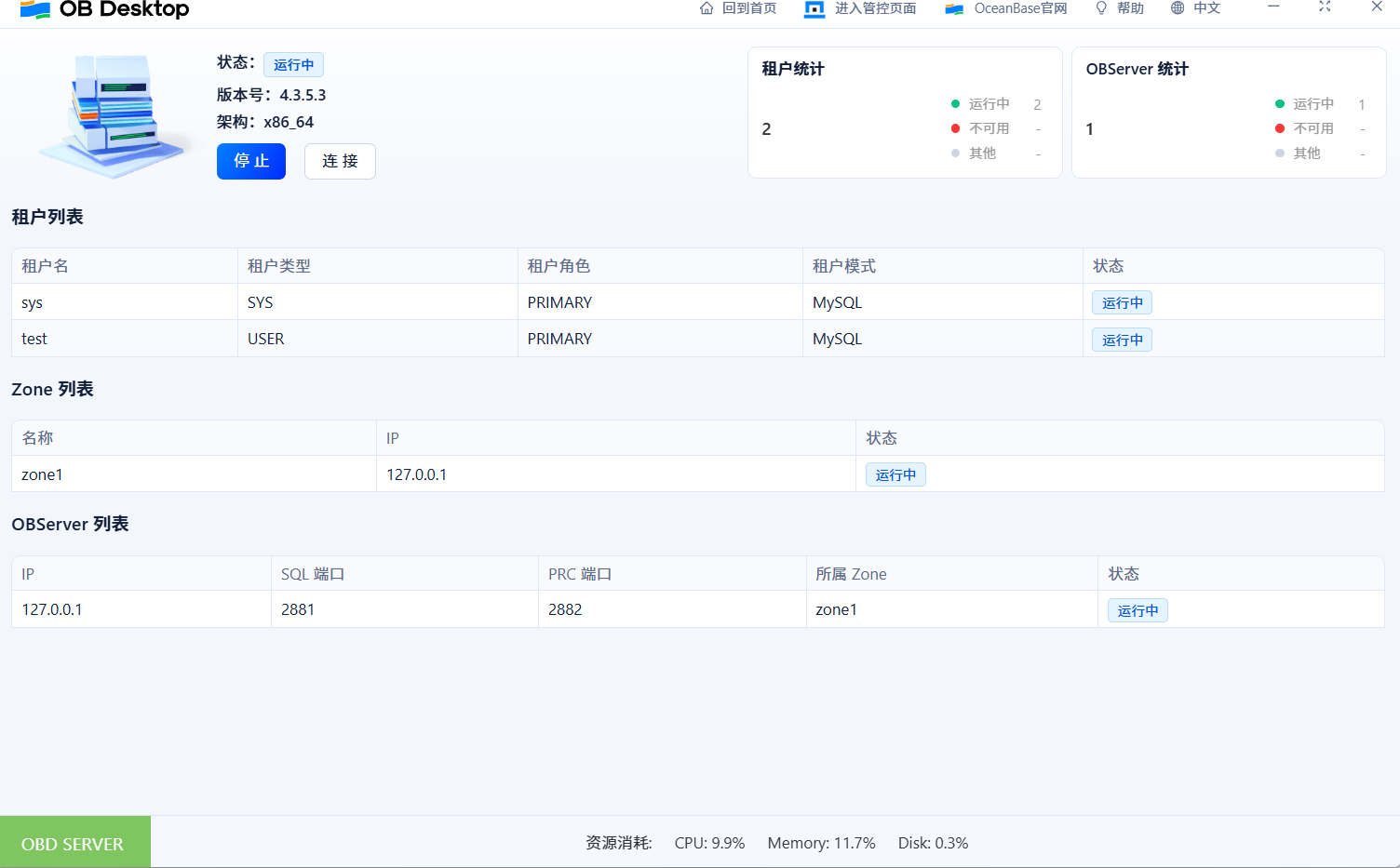This screenshot has width=1400, height=868.
Task: Click the OBD SERVER green status bar label
Action: point(74,843)
